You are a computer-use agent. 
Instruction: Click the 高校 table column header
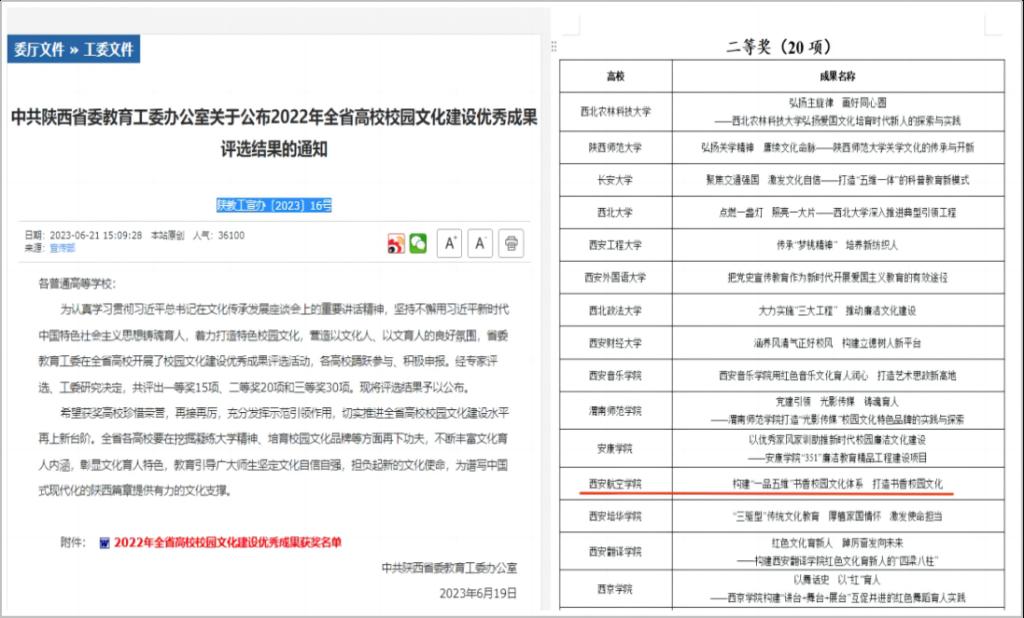[615, 76]
